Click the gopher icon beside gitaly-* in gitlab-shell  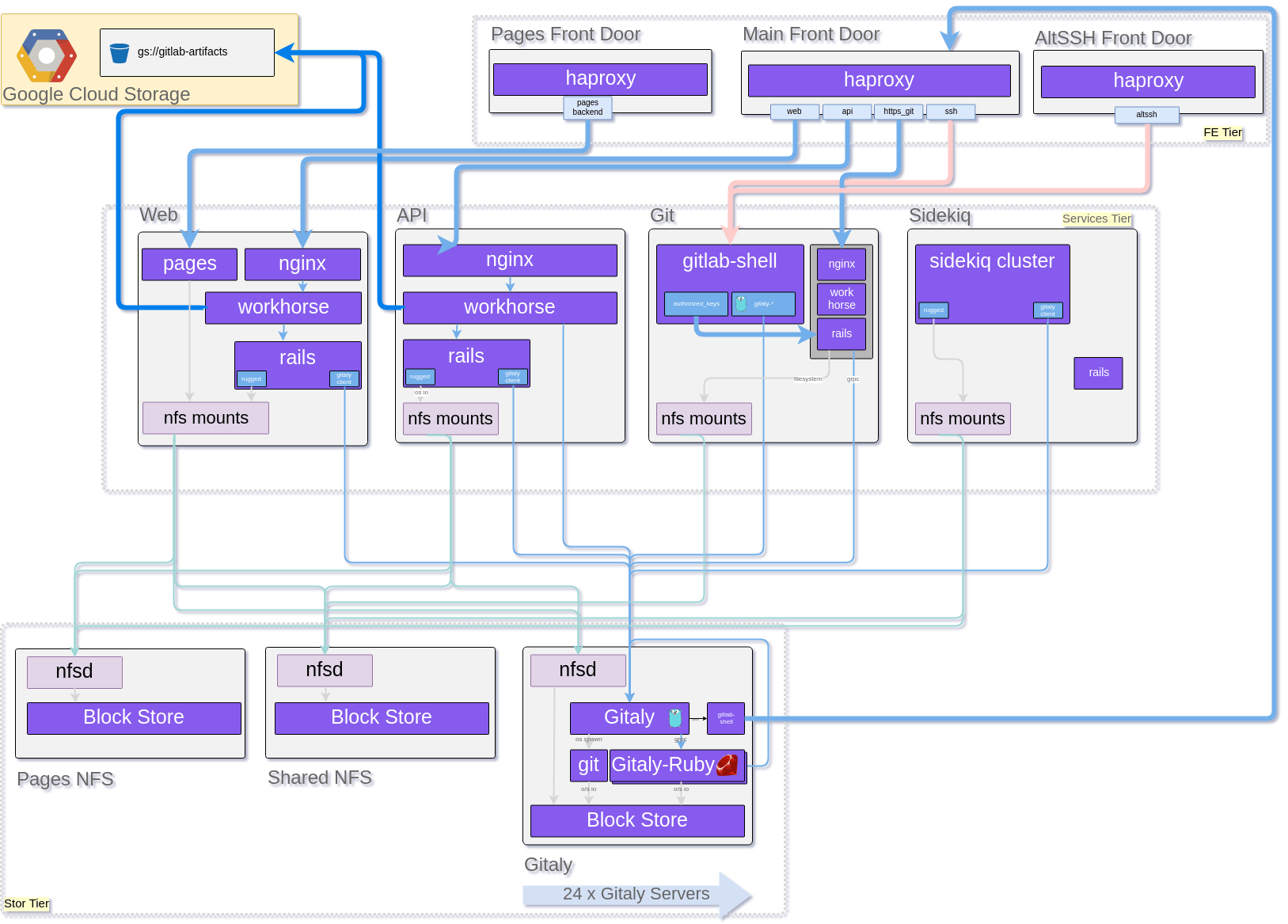(741, 303)
